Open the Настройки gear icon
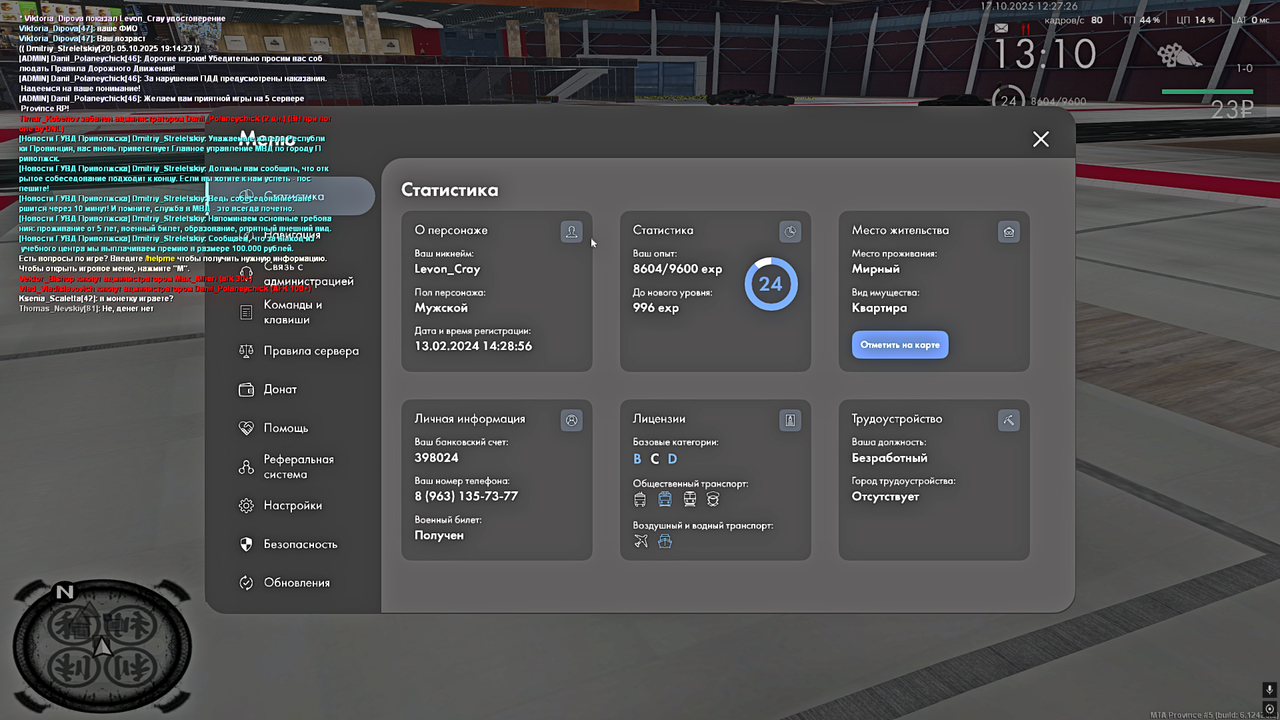Viewport: 1280px width, 720px height. [x=246, y=506]
